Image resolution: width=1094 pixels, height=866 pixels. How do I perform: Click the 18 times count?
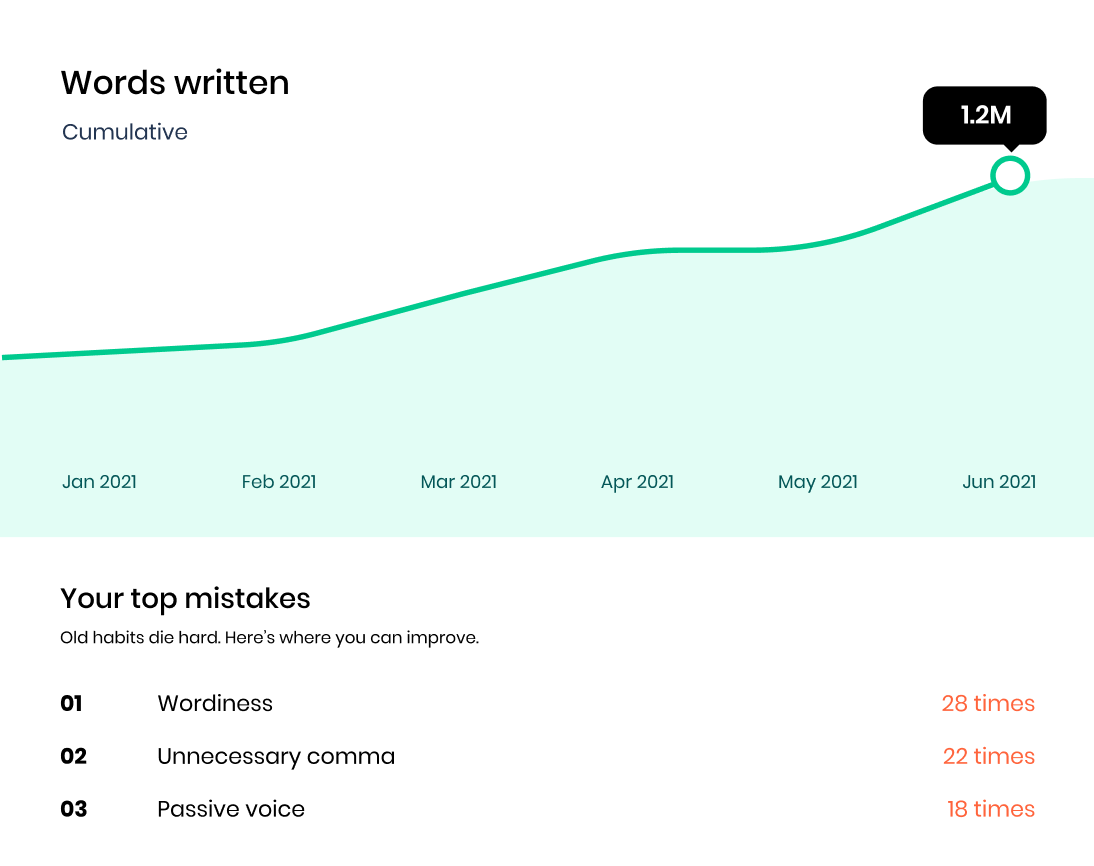(991, 809)
